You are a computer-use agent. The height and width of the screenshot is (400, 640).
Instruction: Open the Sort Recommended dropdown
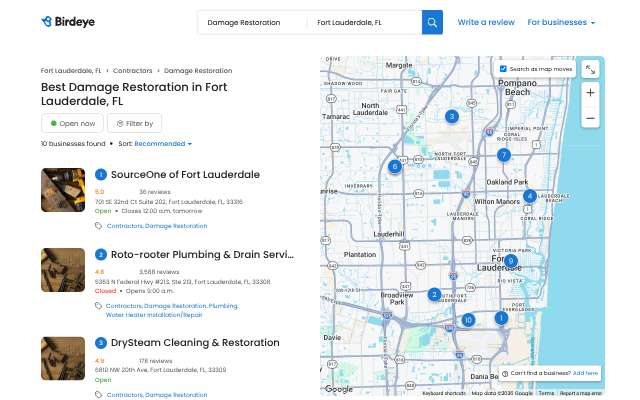pos(163,144)
